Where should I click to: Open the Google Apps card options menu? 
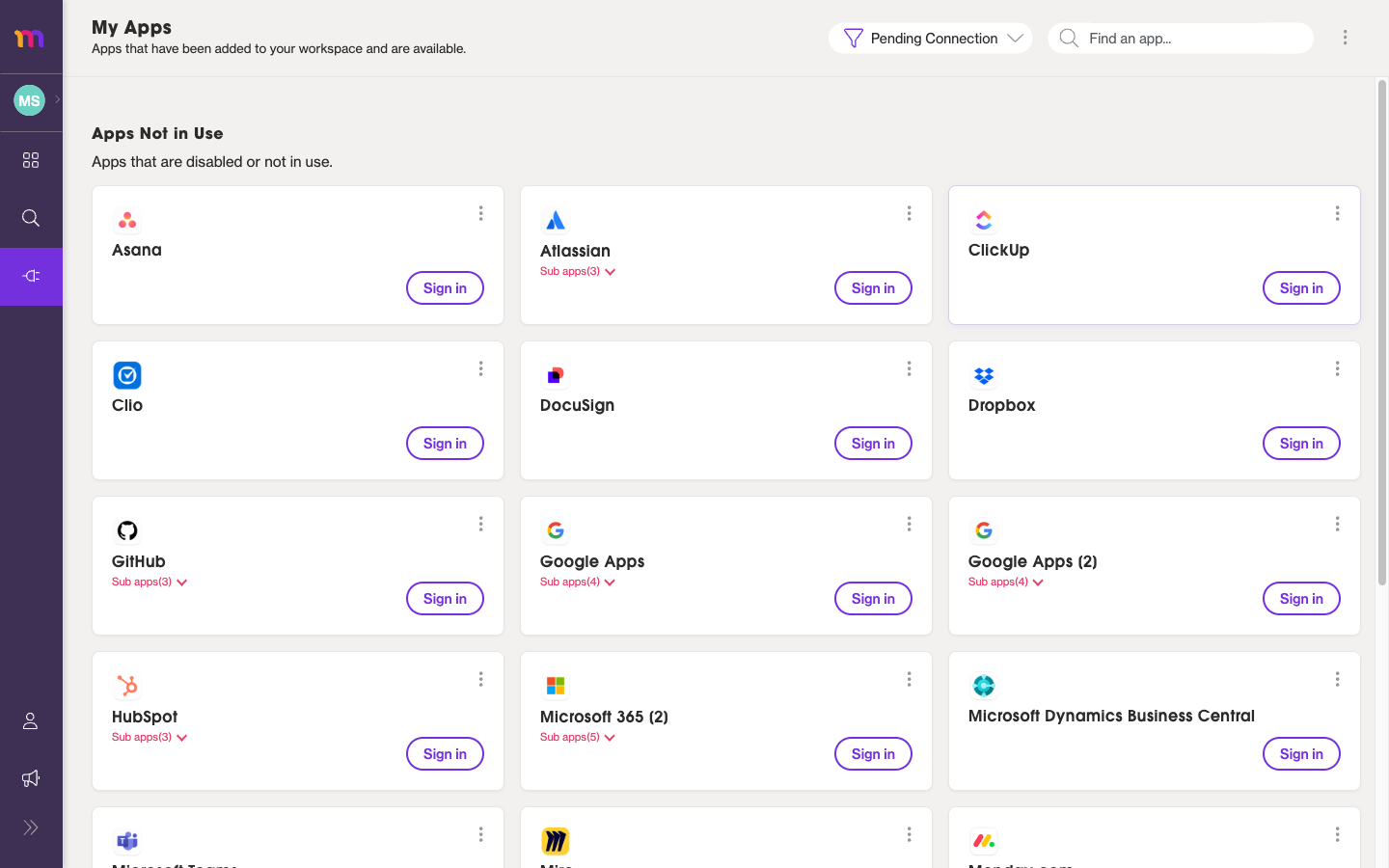click(x=909, y=524)
